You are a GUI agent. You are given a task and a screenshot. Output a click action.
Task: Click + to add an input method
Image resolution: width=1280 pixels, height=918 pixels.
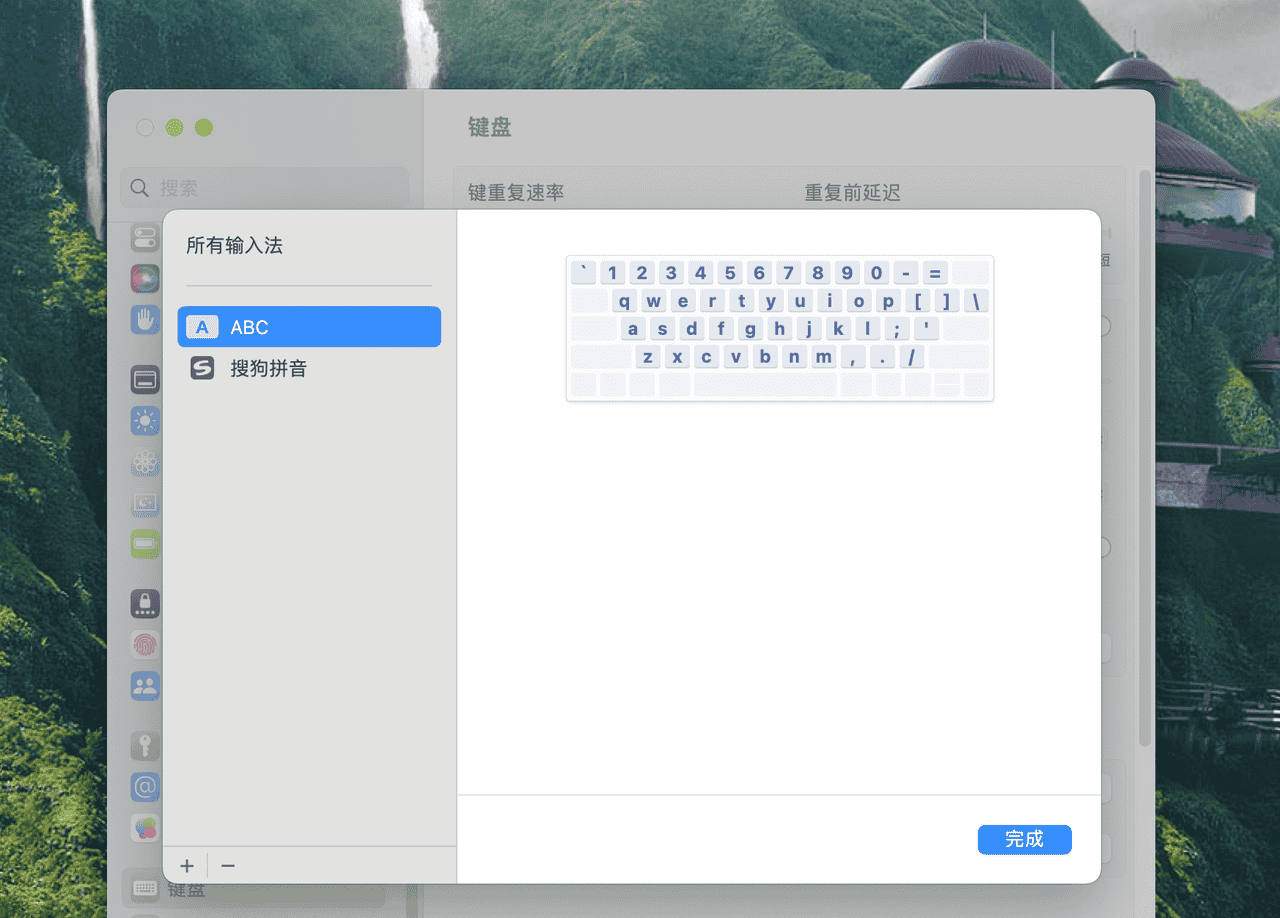(186, 865)
